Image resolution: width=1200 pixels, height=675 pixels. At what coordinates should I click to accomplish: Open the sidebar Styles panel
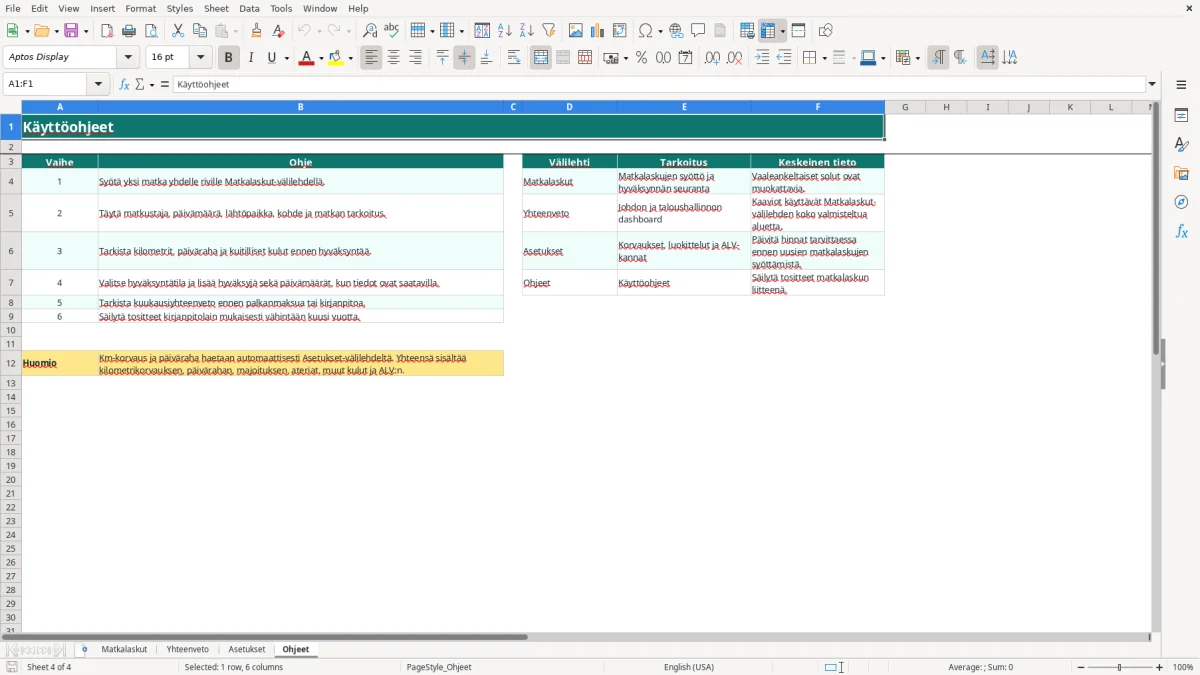[x=1181, y=144]
